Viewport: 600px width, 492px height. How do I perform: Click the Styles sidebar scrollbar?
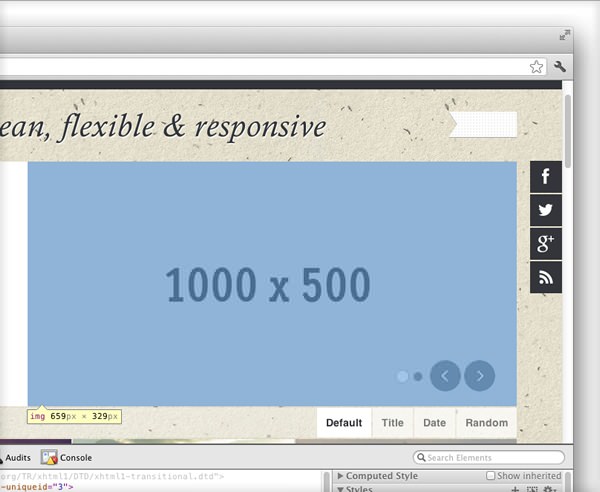point(568,482)
